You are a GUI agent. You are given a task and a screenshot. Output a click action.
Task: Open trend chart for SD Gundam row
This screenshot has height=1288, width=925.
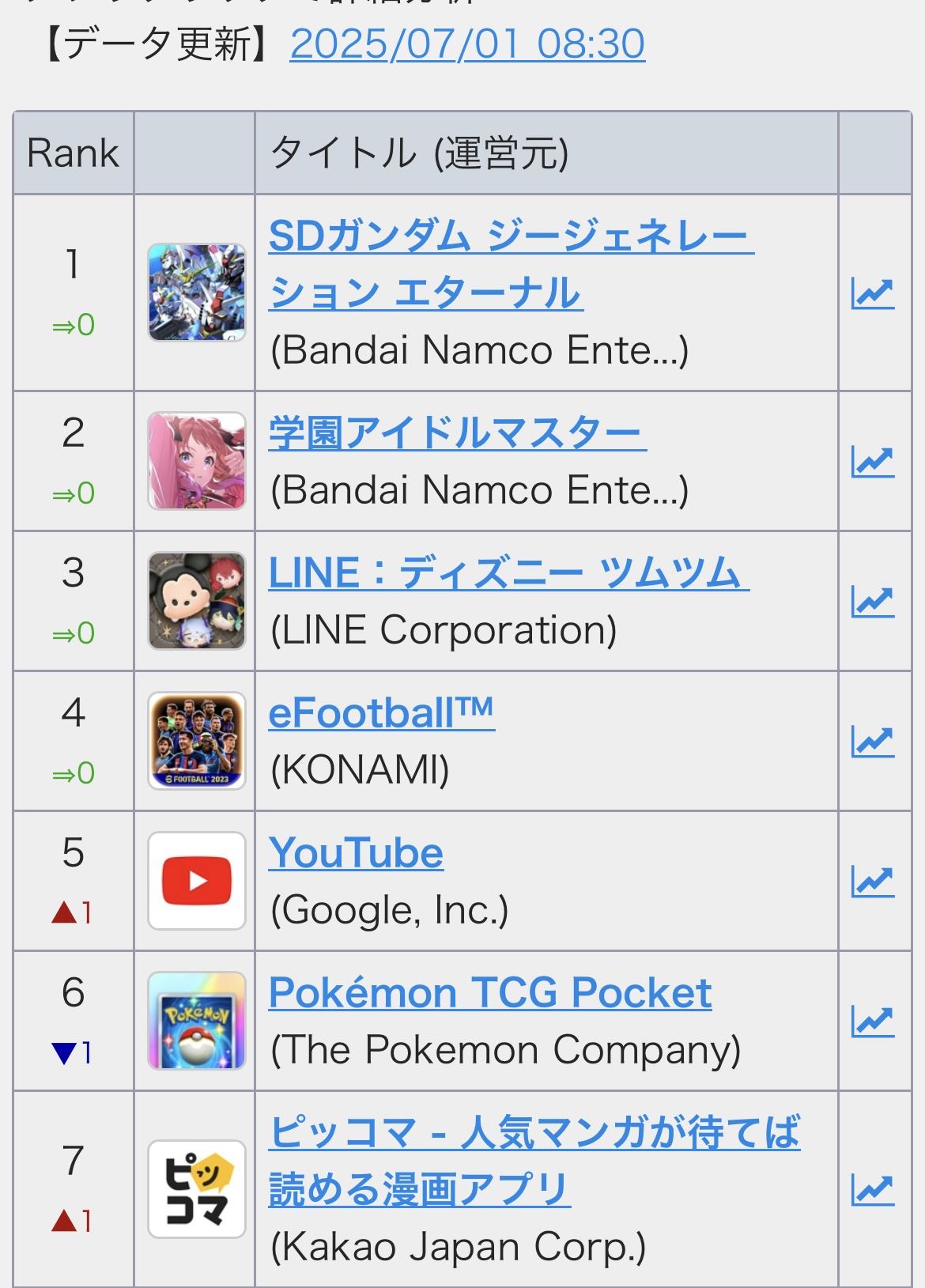point(873,293)
